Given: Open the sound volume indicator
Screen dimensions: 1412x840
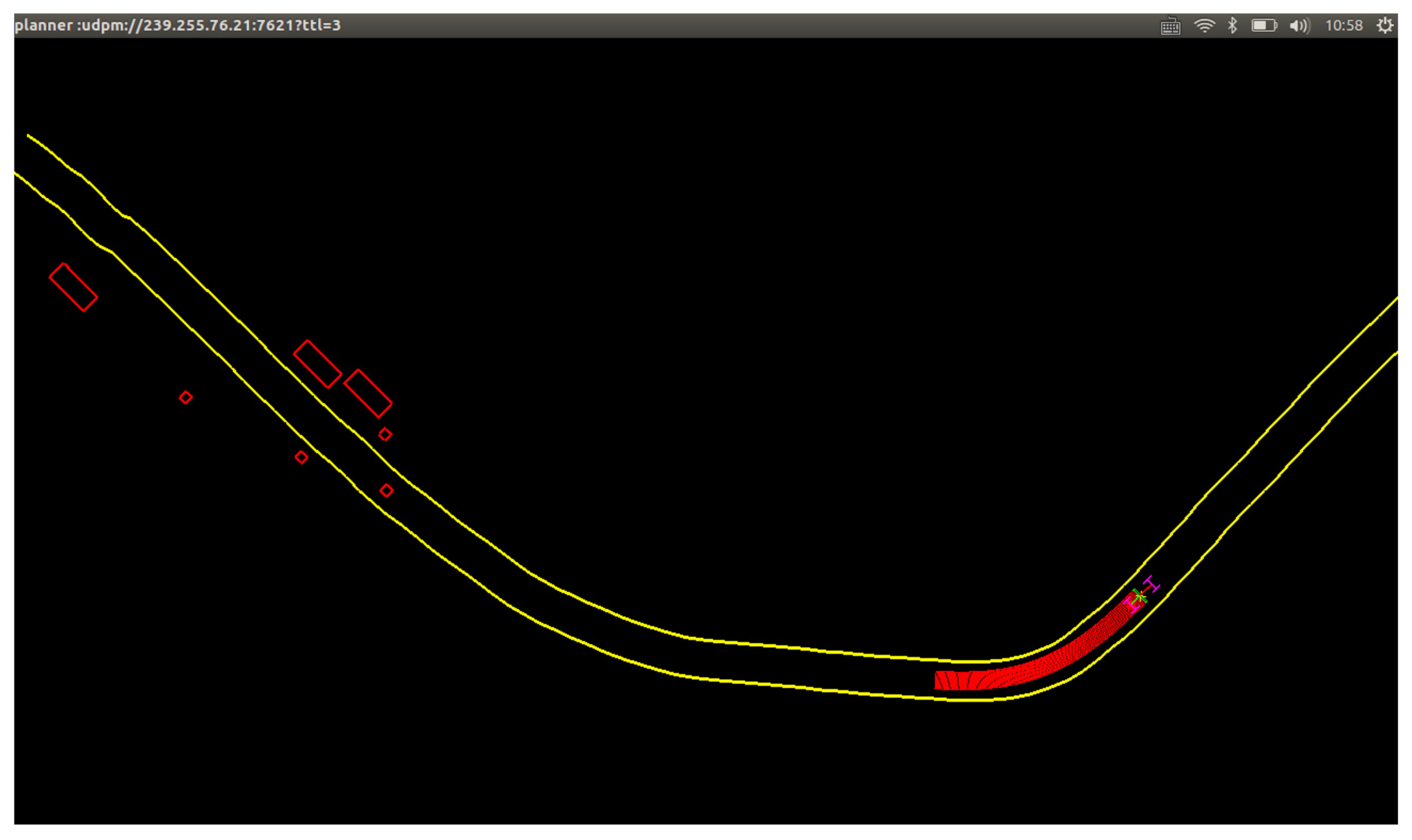Looking at the screenshot, I should (x=1299, y=26).
